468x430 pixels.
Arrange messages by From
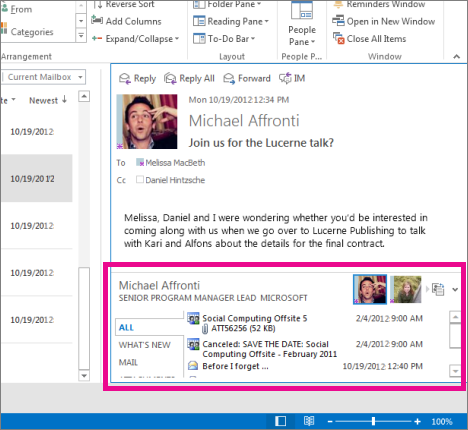click(17, 9)
